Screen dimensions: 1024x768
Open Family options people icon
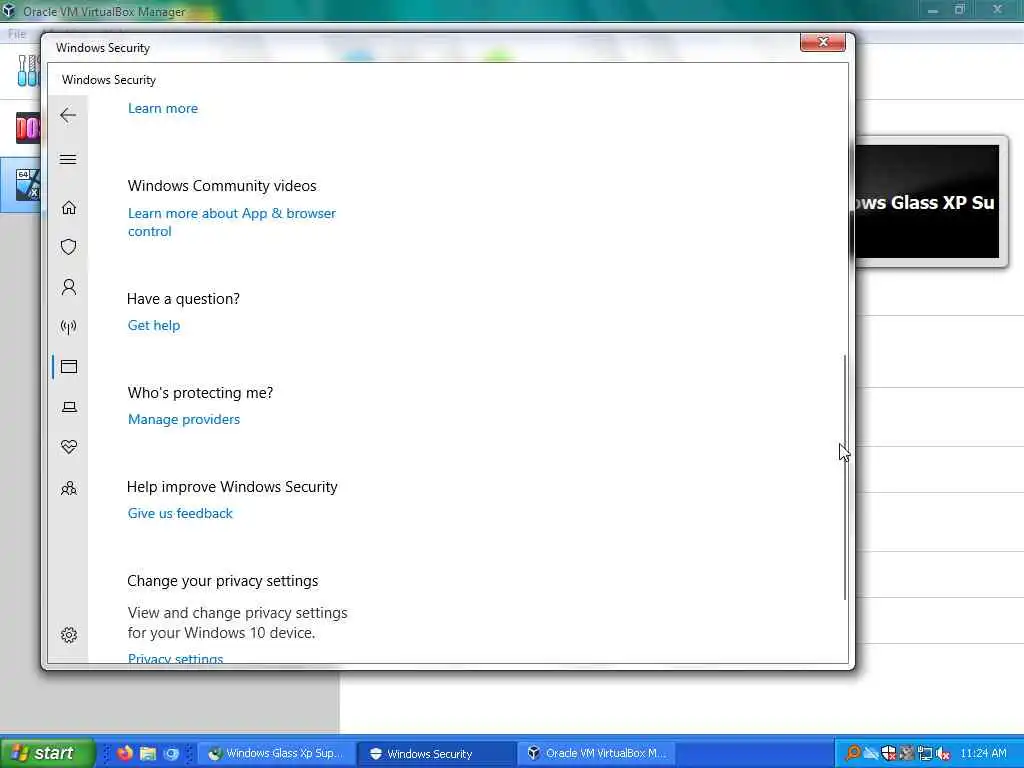click(69, 488)
